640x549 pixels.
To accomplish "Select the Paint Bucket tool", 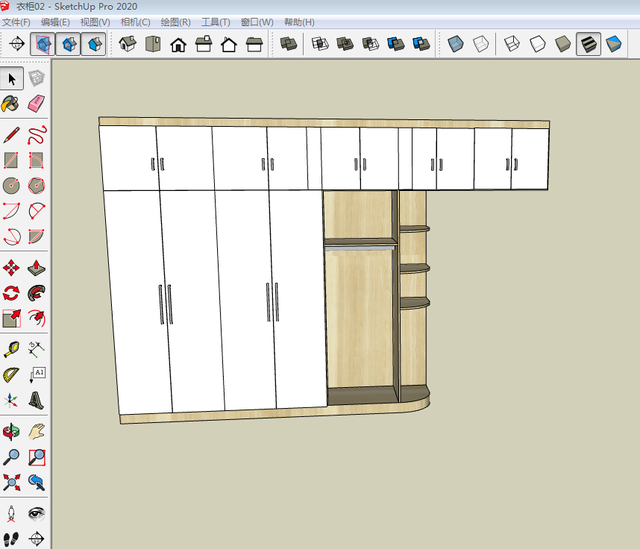I will click(11, 104).
